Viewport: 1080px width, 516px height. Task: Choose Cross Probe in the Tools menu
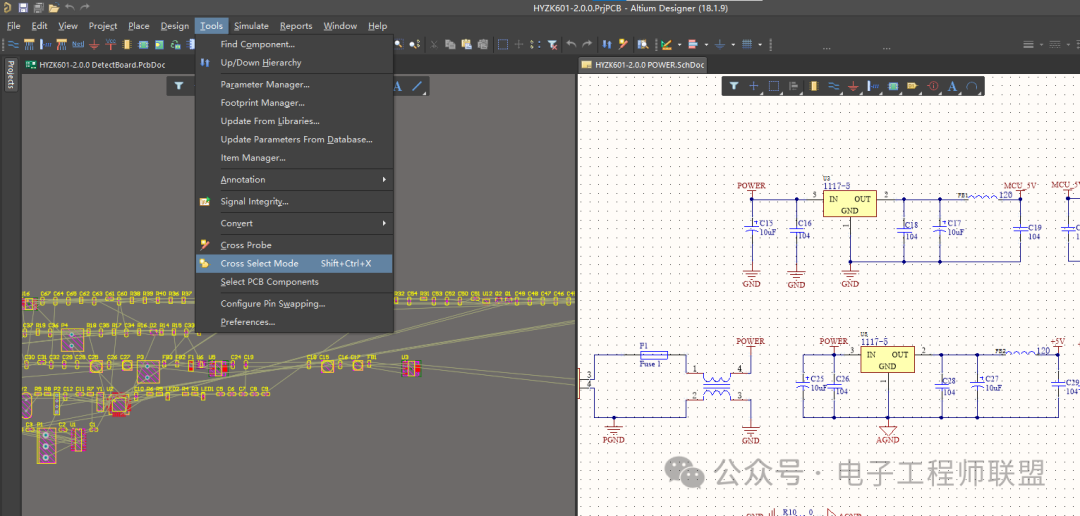pos(294,245)
